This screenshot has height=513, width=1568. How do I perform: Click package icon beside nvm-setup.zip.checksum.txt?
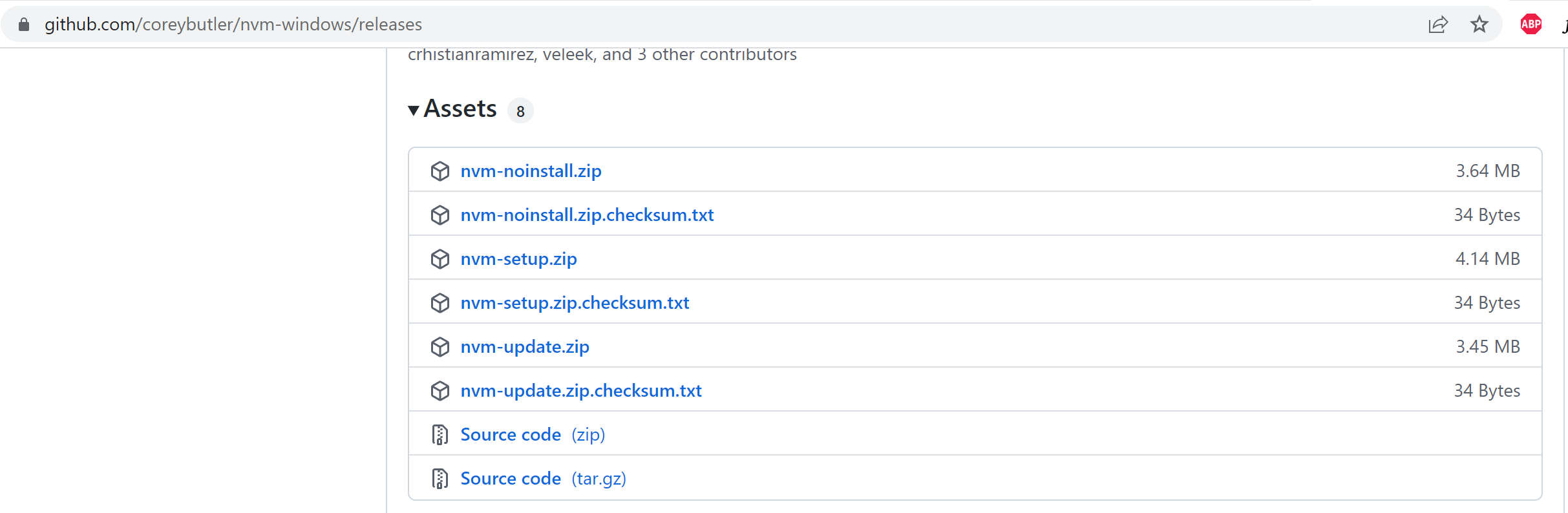point(440,303)
